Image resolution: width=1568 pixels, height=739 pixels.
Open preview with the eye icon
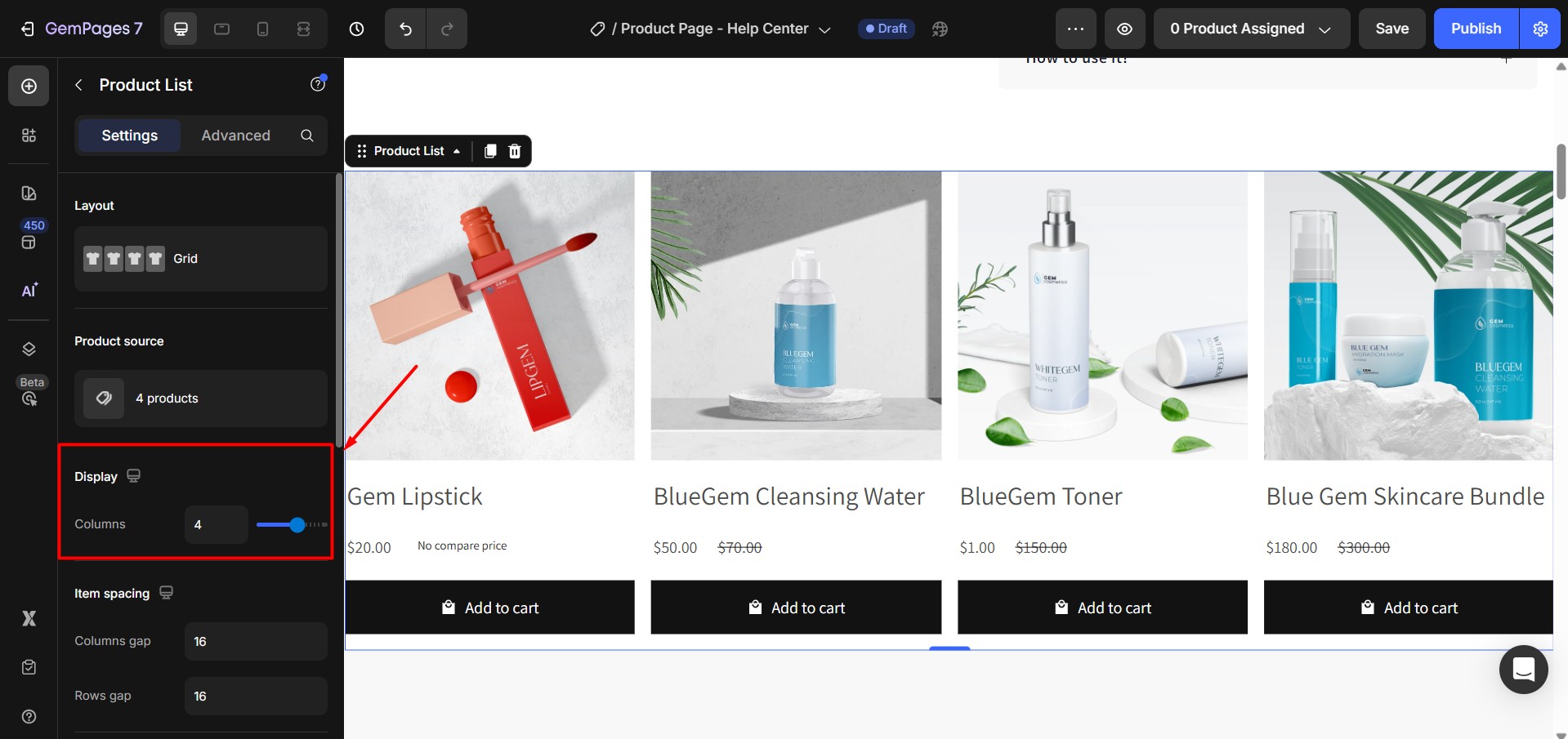coord(1124,29)
